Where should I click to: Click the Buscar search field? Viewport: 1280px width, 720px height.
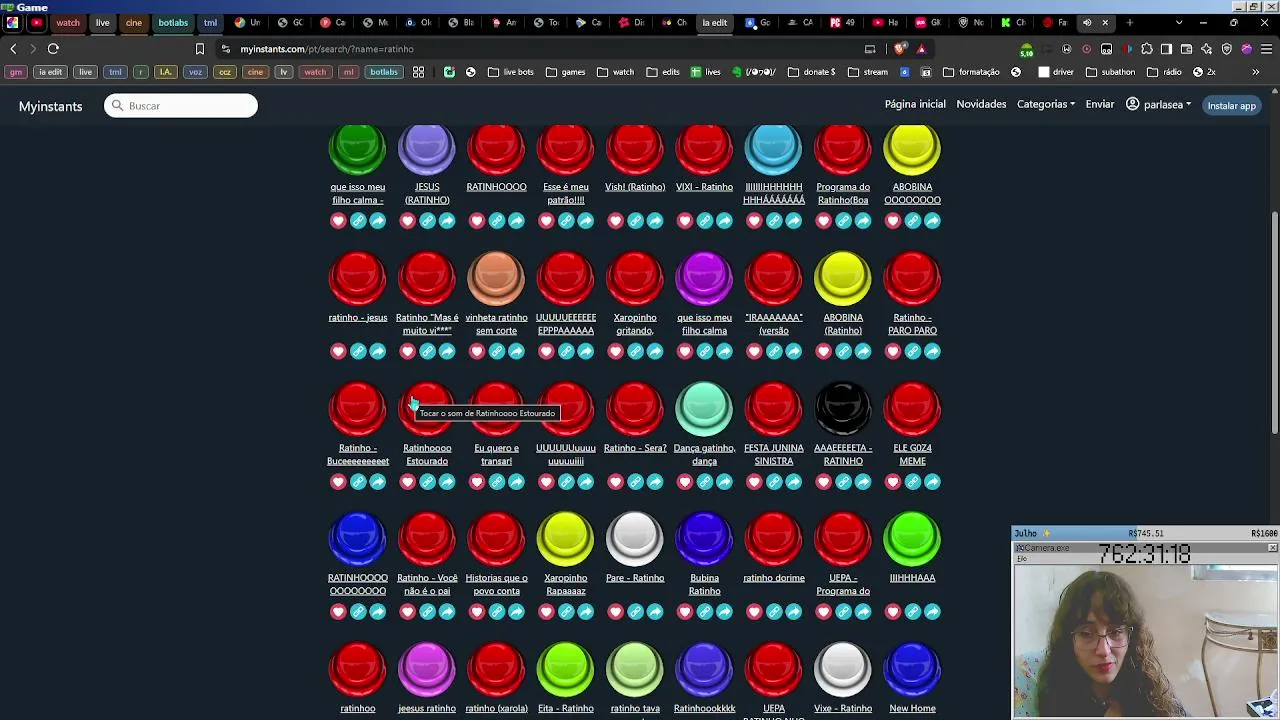[x=181, y=105]
